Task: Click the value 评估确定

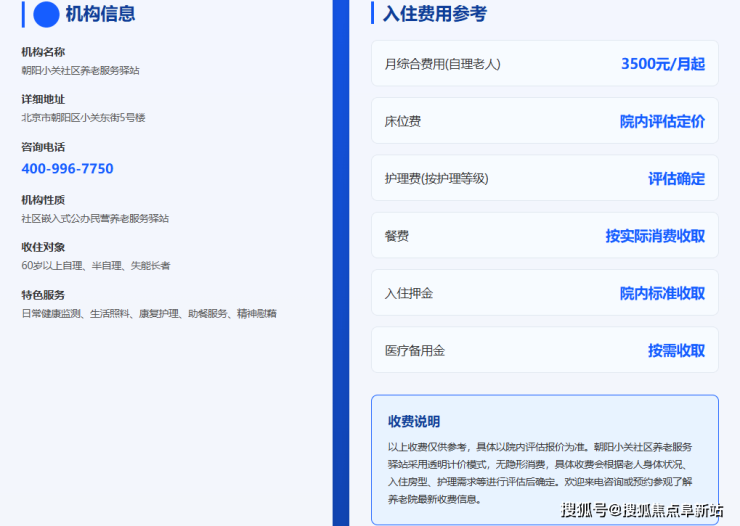Action: [677, 179]
